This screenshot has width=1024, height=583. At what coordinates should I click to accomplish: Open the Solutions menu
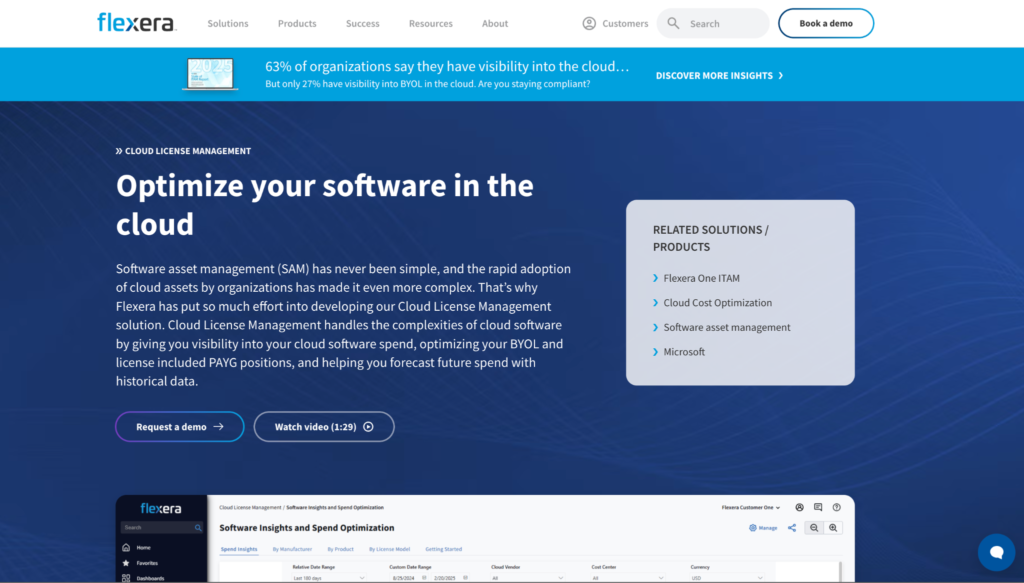point(228,23)
